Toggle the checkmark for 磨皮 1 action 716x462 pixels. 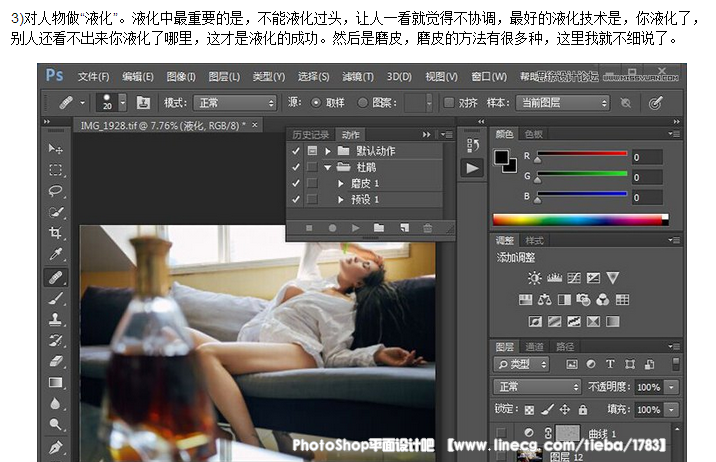point(296,183)
